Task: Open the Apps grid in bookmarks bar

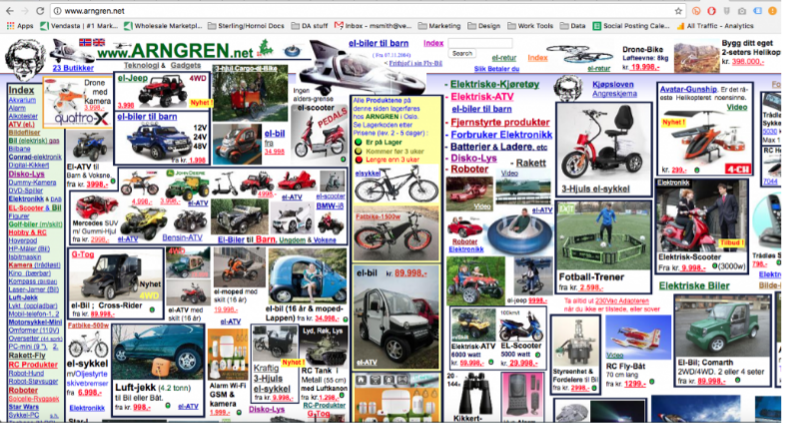Action: coord(20,26)
